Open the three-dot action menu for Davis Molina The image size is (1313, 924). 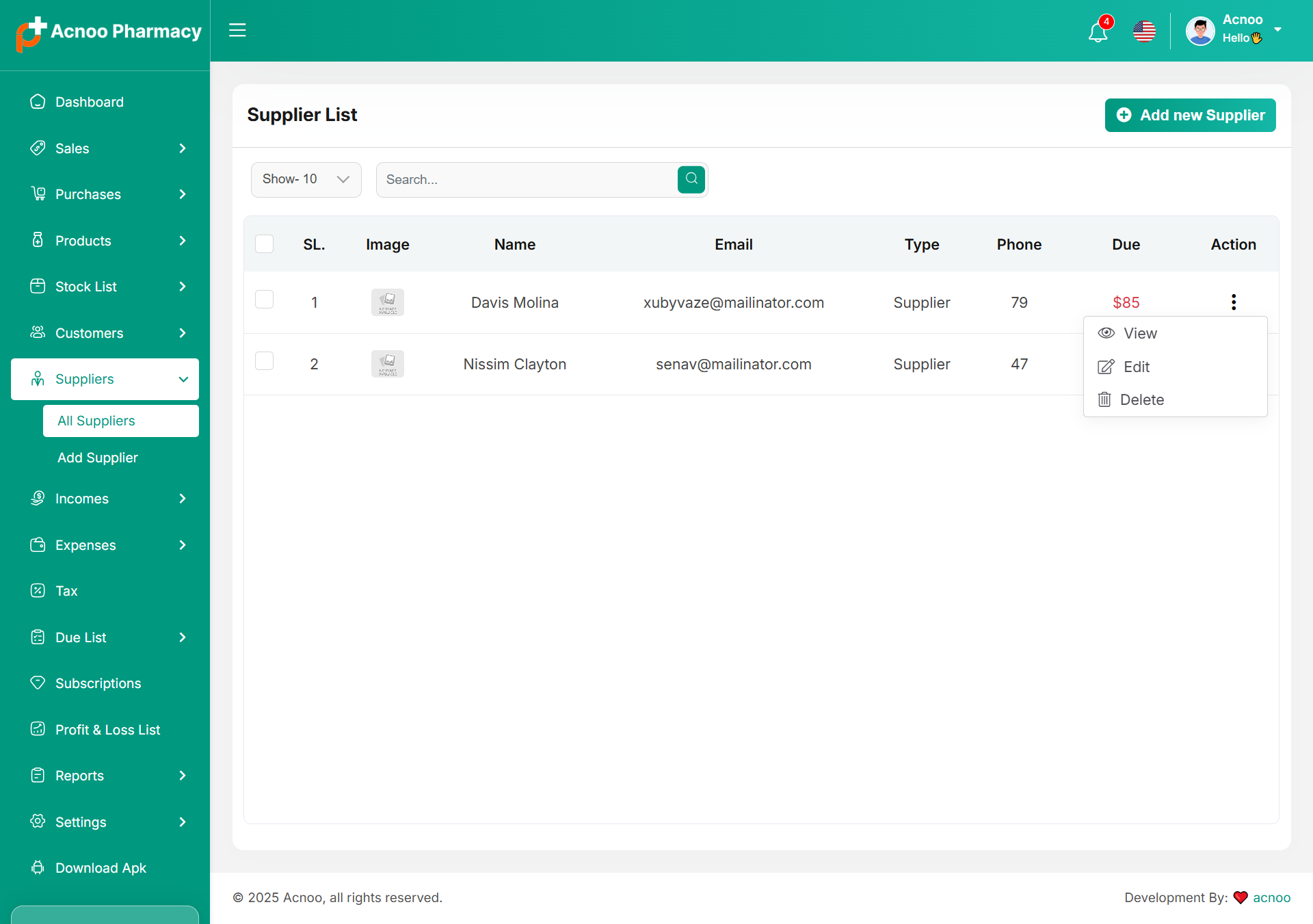1233,302
